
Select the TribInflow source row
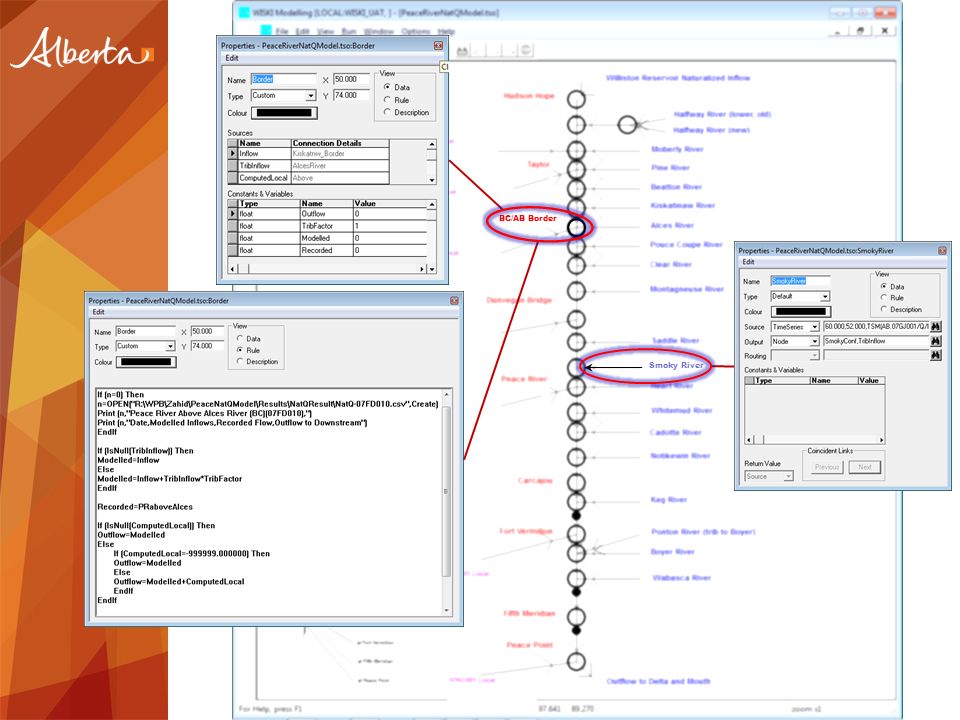(309, 166)
